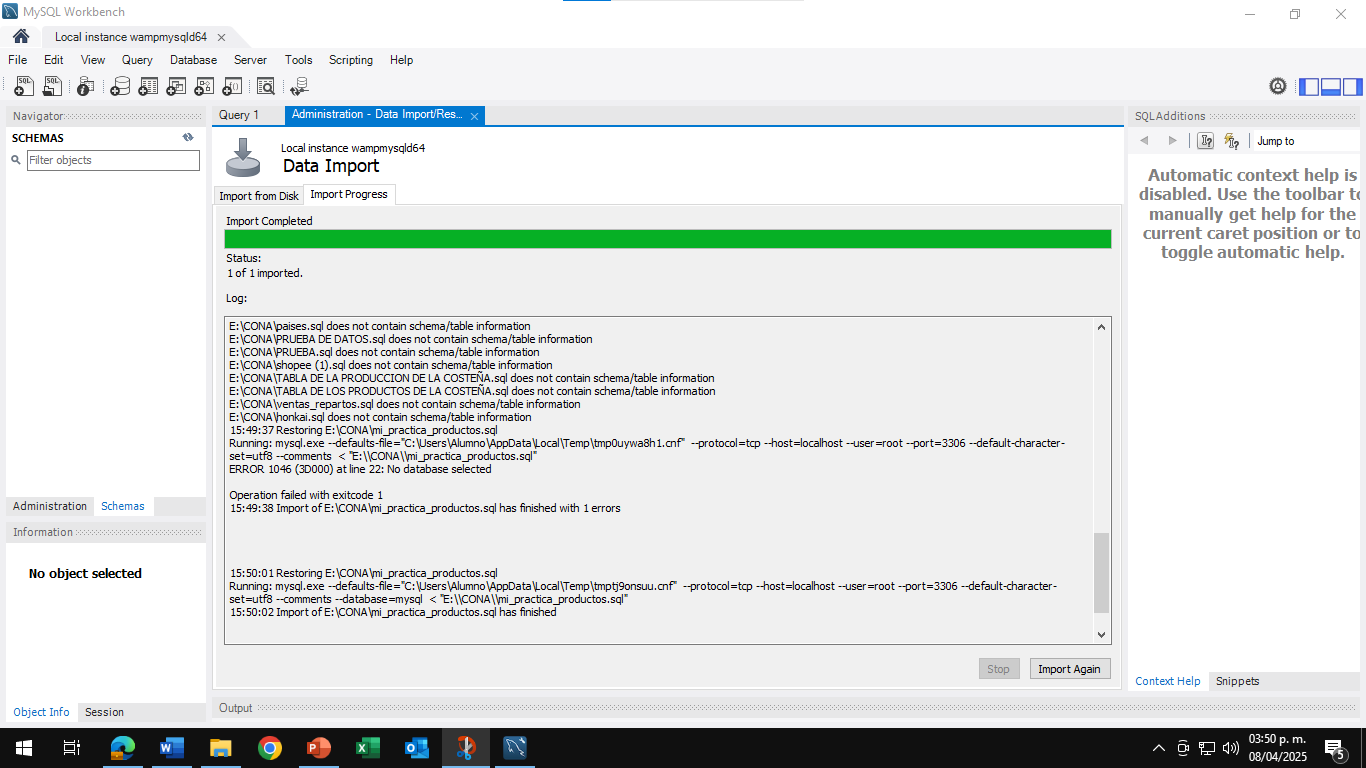Open Excel from the taskbar

tap(368, 748)
